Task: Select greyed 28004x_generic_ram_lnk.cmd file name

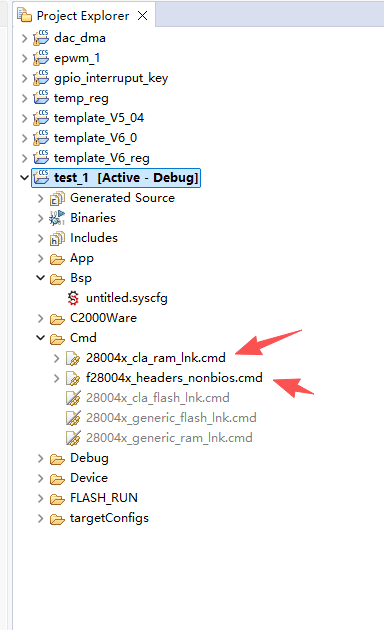Action: point(169,438)
